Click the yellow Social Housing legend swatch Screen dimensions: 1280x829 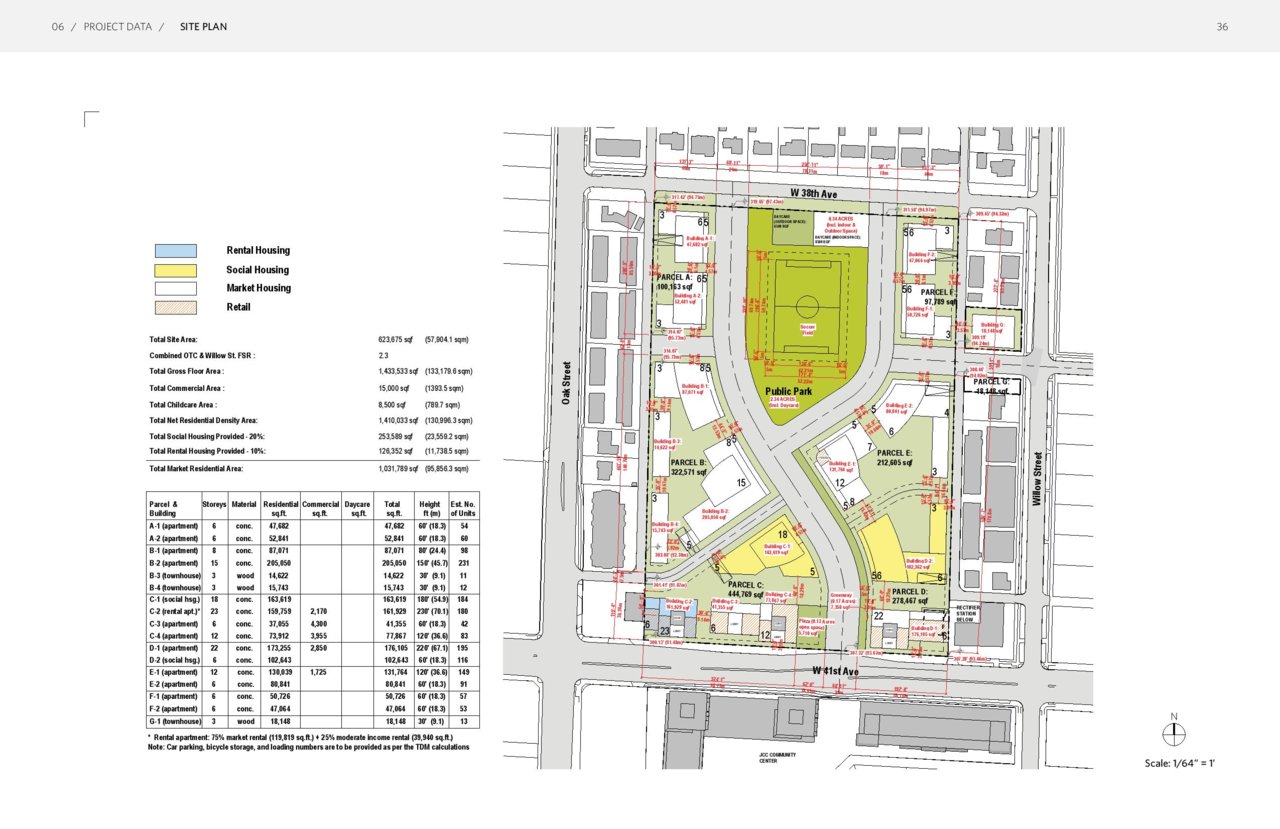coord(175,270)
